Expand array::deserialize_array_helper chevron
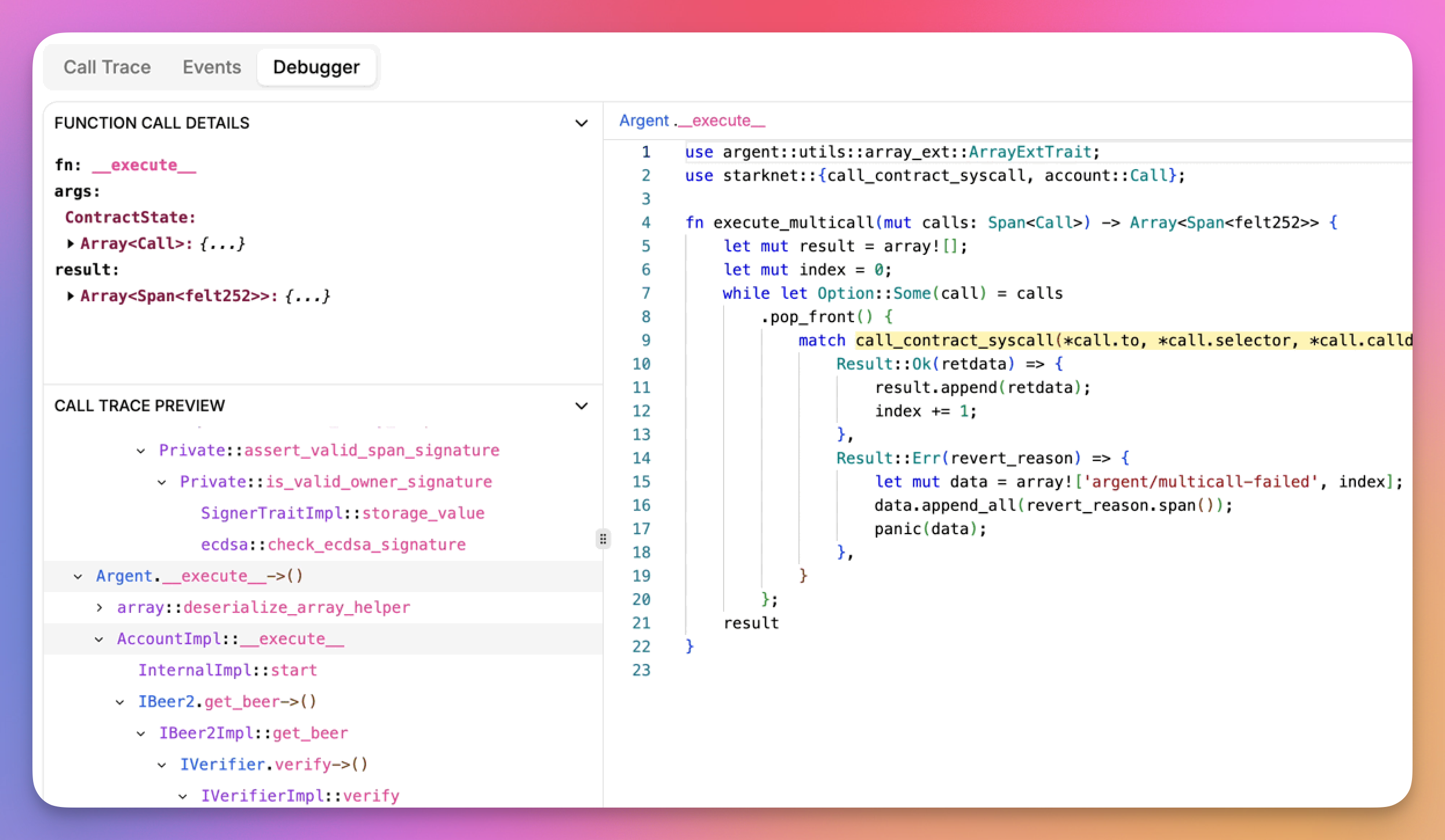1445x840 pixels. tap(99, 608)
